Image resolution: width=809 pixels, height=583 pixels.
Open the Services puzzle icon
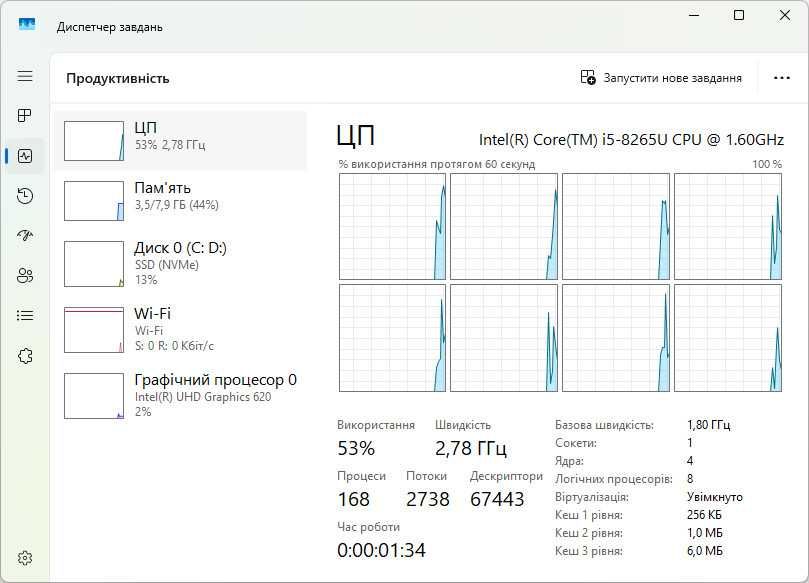[25, 356]
